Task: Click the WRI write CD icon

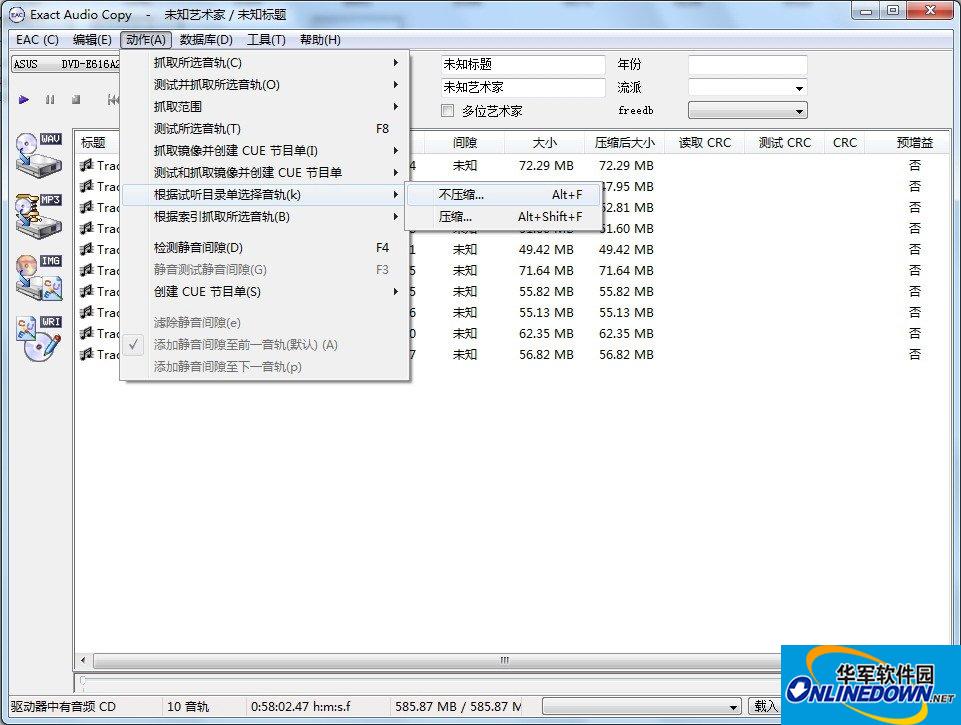Action: click(x=39, y=338)
